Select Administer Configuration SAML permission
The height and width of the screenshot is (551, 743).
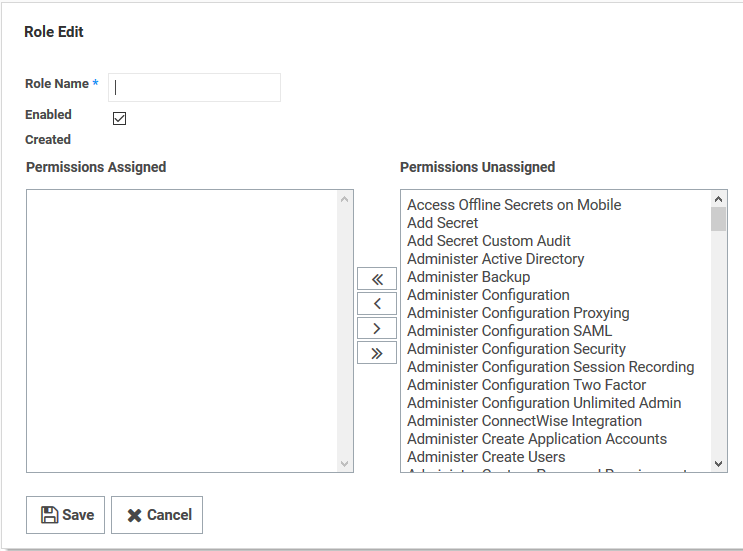coord(509,331)
